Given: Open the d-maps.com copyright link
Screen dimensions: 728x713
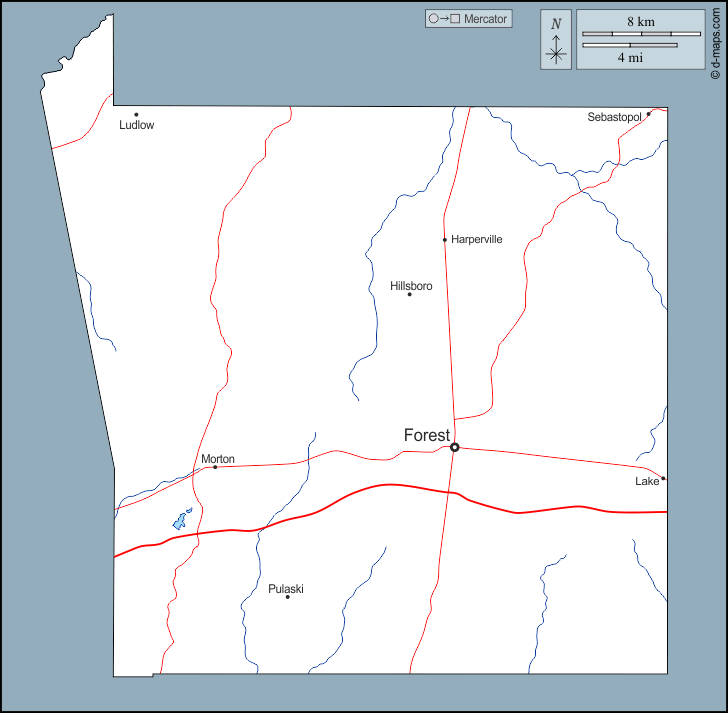Looking at the screenshot, I should coord(716,40).
